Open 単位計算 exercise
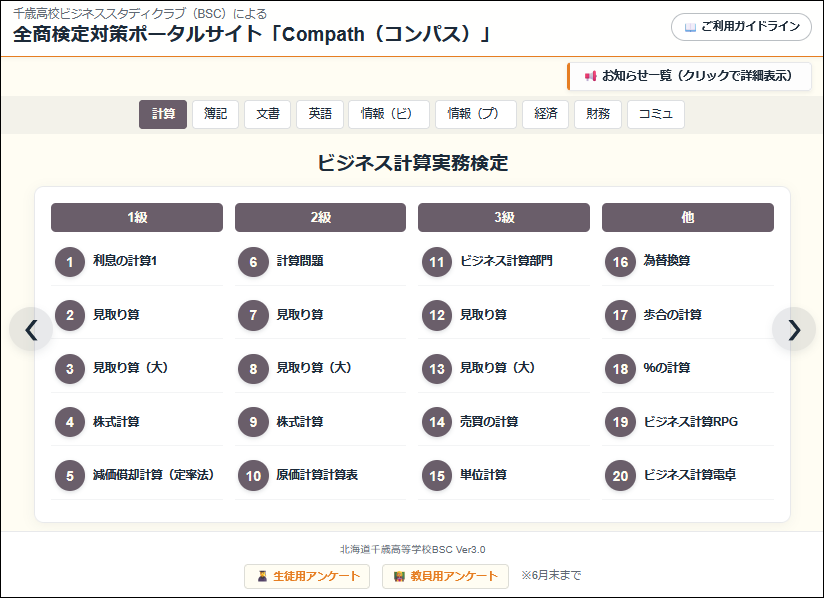824x598 pixels. pyautogui.click(x=483, y=475)
